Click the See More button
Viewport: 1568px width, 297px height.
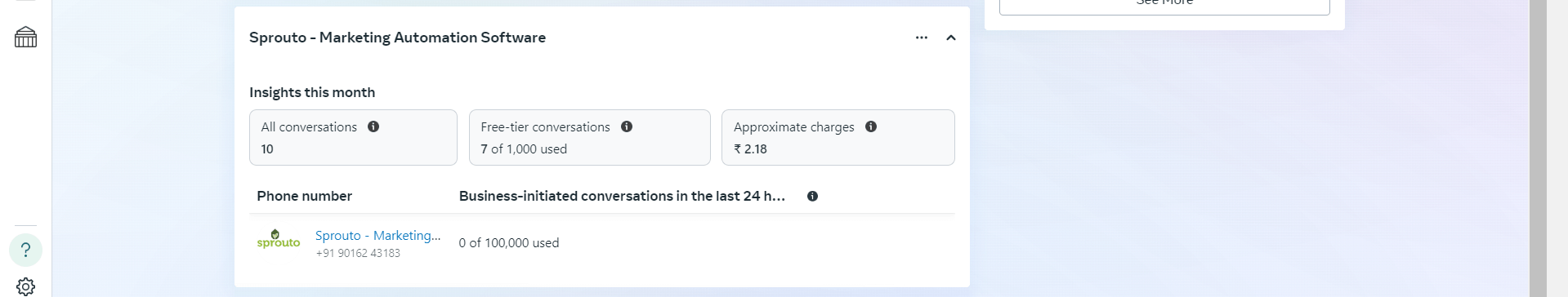pyautogui.click(x=1164, y=4)
